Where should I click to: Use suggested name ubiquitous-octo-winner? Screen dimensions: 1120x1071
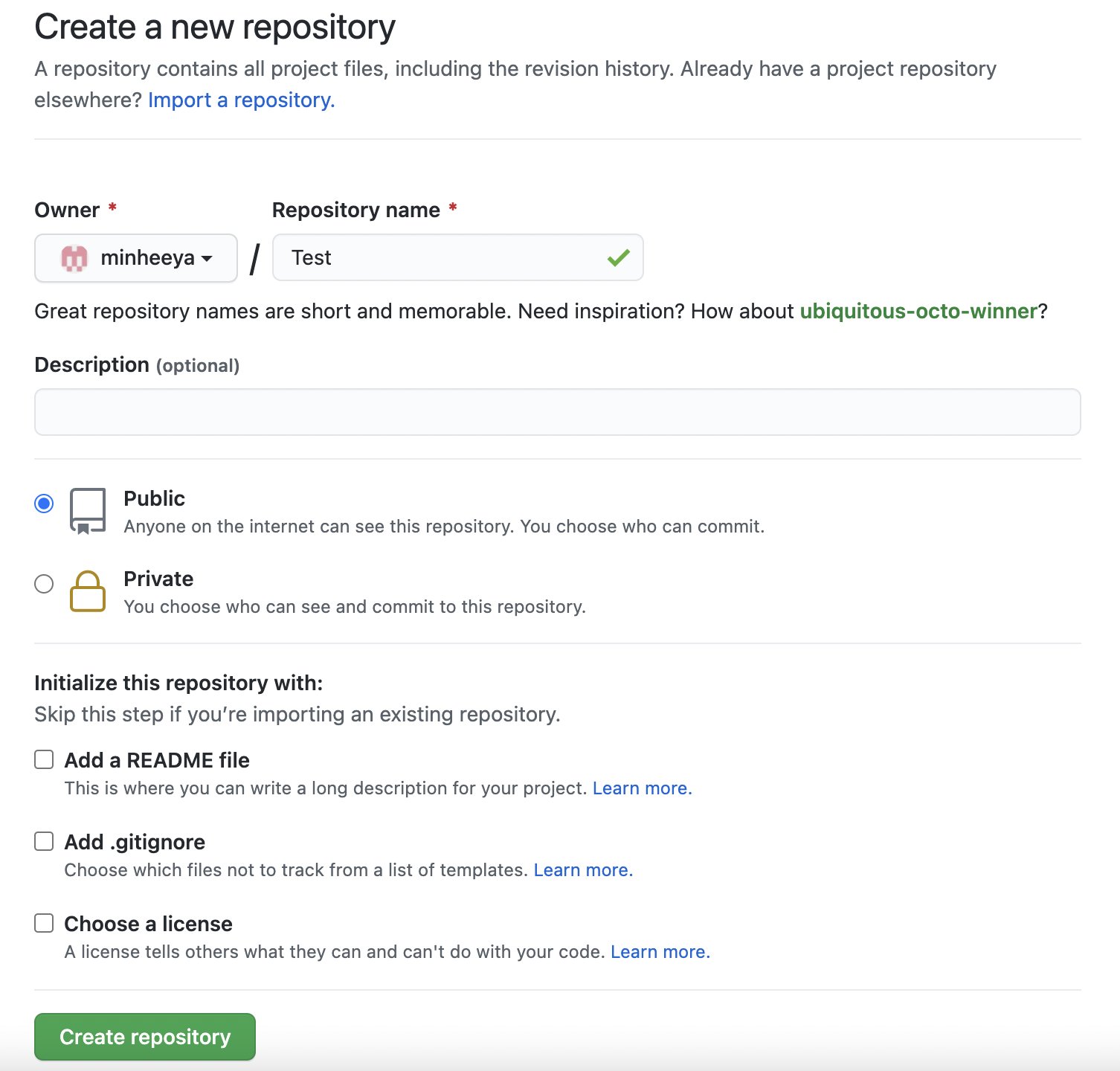(918, 311)
